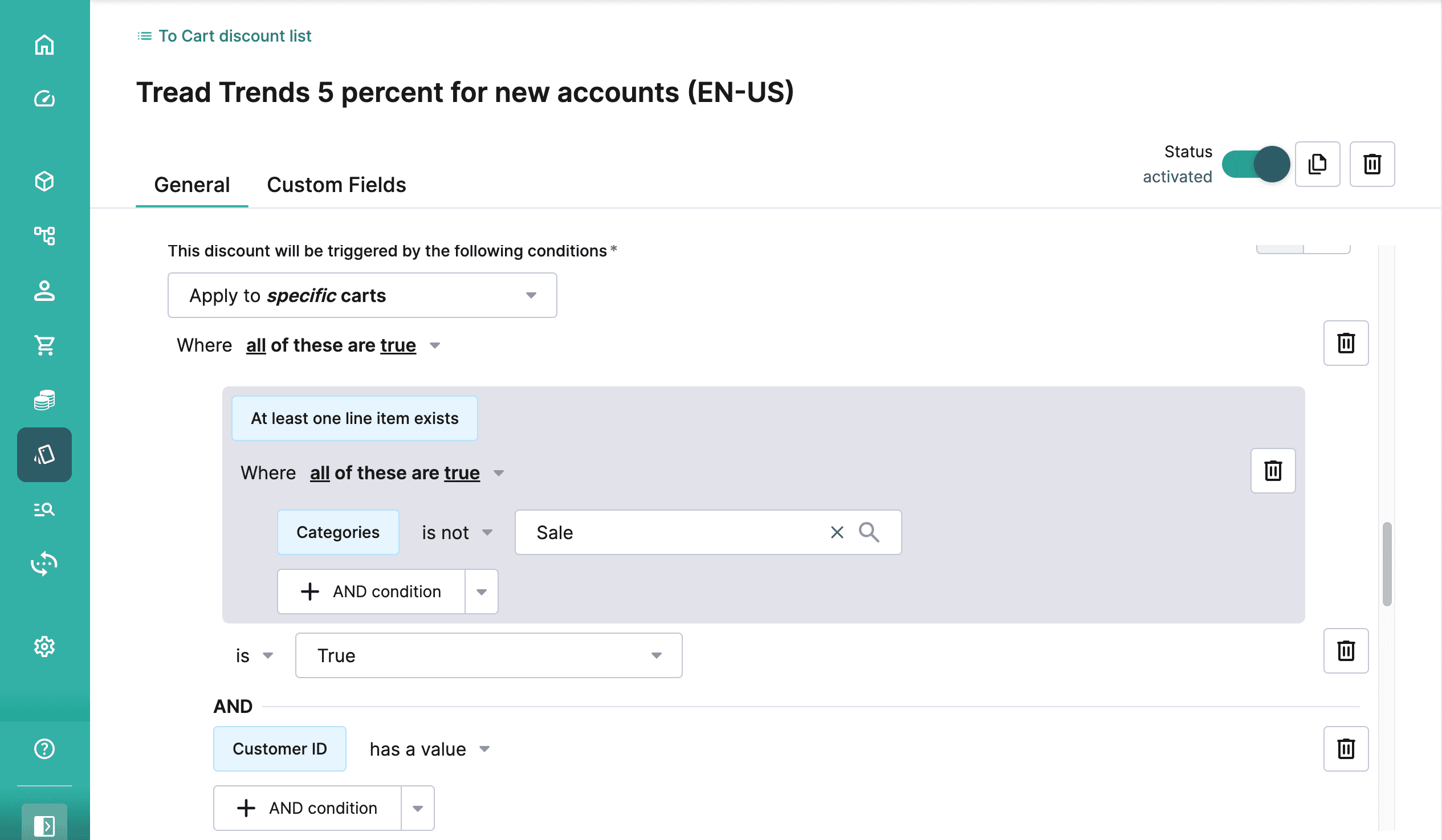The width and height of the screenshot is (1442, 840).
Task: Delete the Customer ID condition
Action: pos(1345,748)
